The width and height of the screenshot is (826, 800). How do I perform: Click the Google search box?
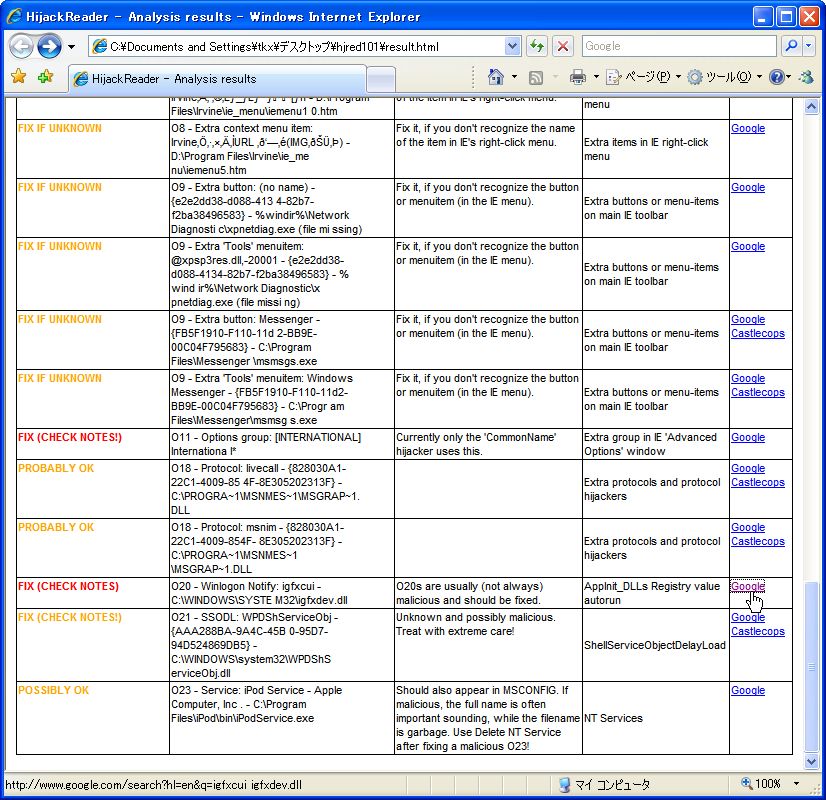pos(678,46)
